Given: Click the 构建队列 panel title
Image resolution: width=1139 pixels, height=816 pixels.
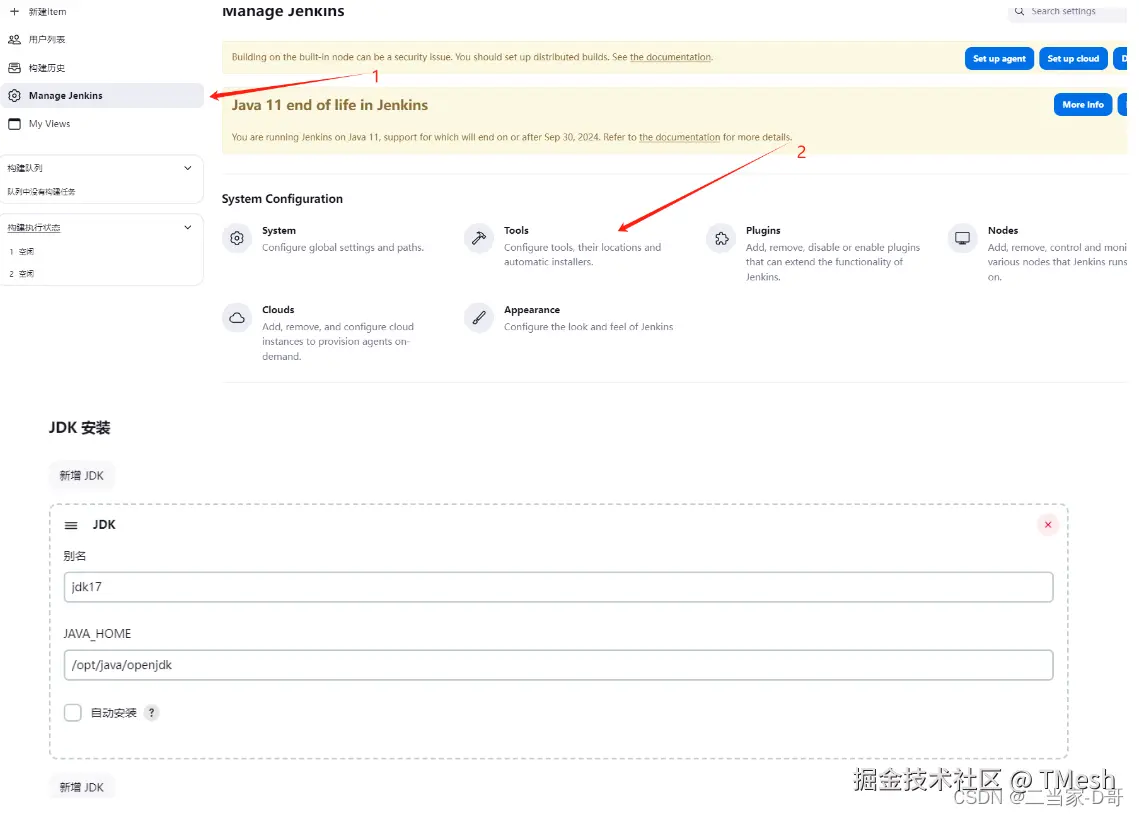Looking at the screenshot, I should 25,168.
